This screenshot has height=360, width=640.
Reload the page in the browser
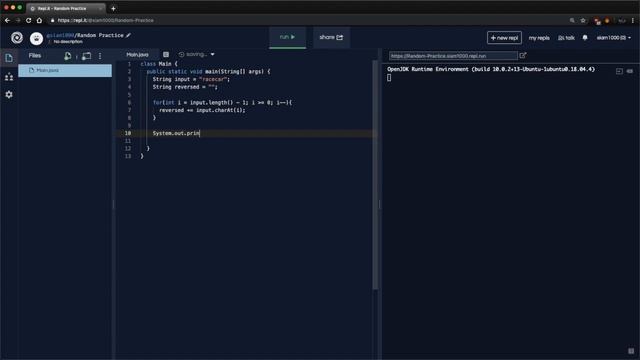[29, 20]
